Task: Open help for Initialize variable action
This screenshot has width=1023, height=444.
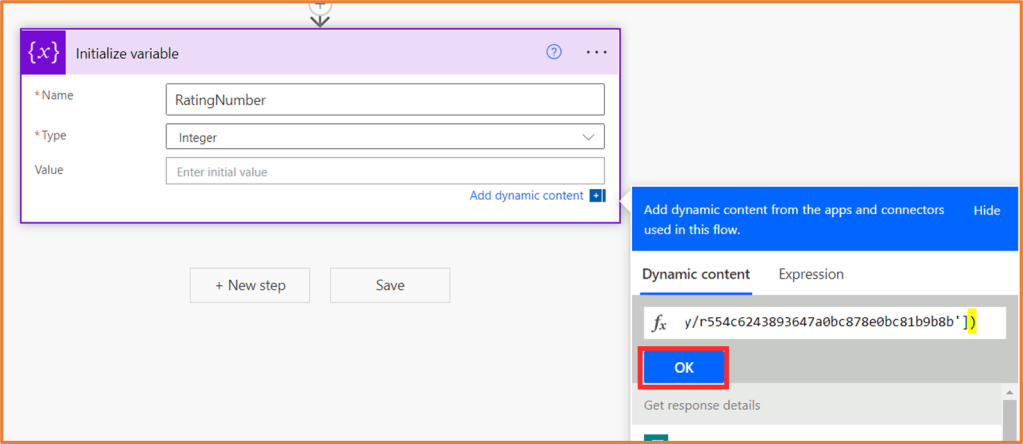Action: tap(554, 52)
